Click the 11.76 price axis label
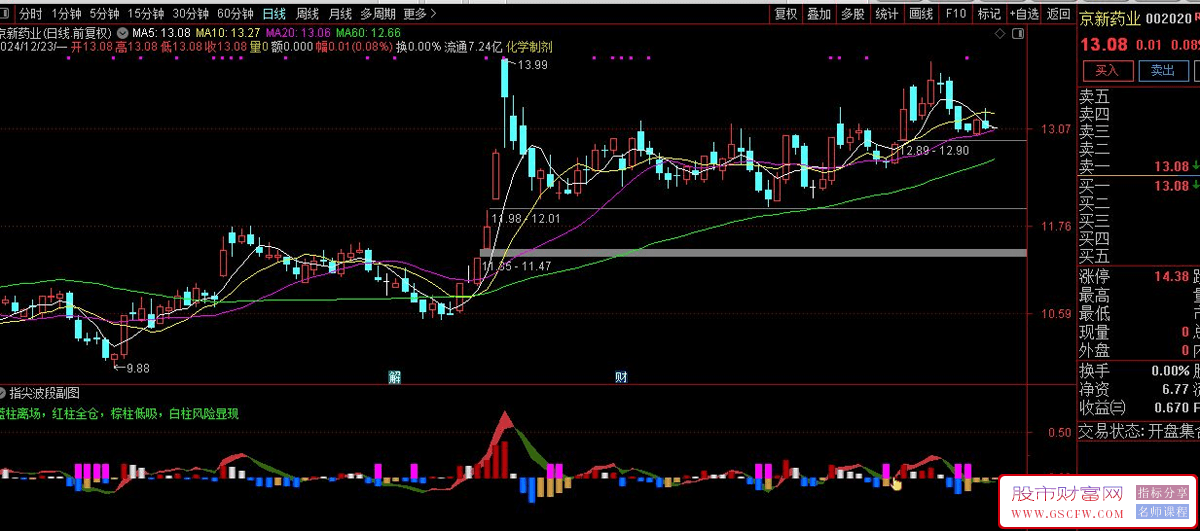Image resolution: width=1200 pixels, height=531 pixels. pyautogui.click(x=1054, y=226)
